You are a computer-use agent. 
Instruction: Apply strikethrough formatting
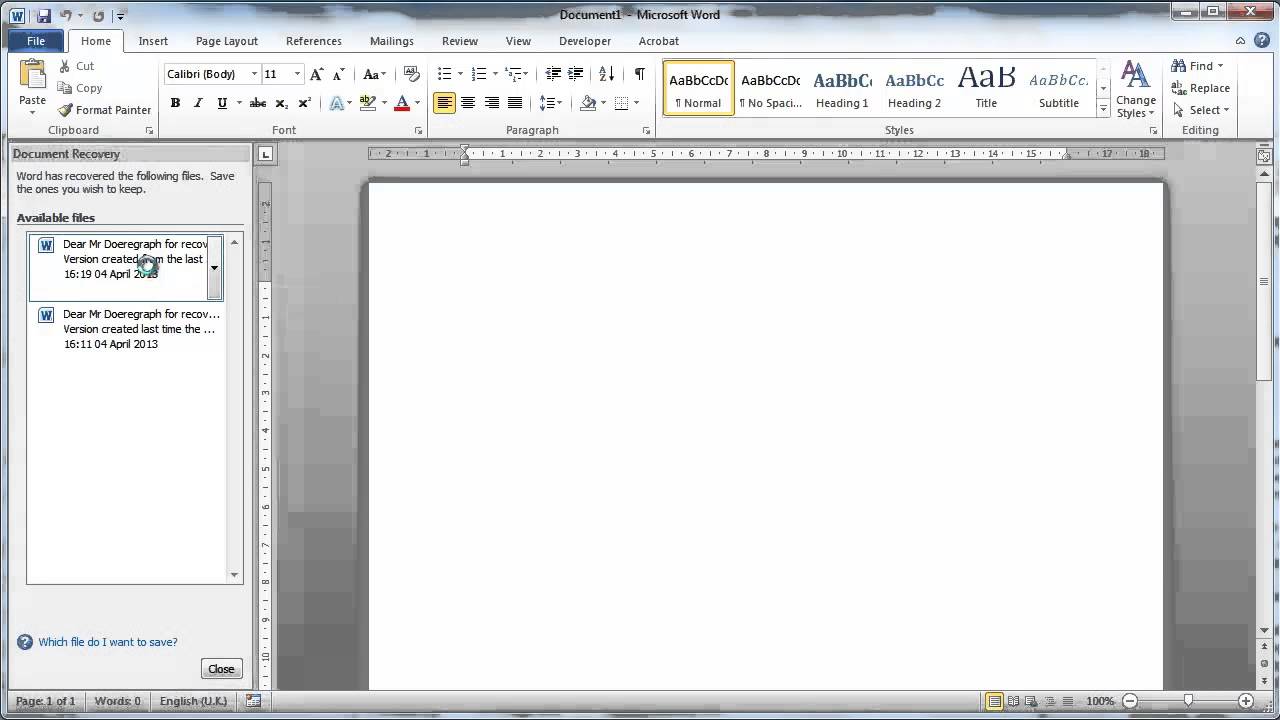[x=258, y=103]
